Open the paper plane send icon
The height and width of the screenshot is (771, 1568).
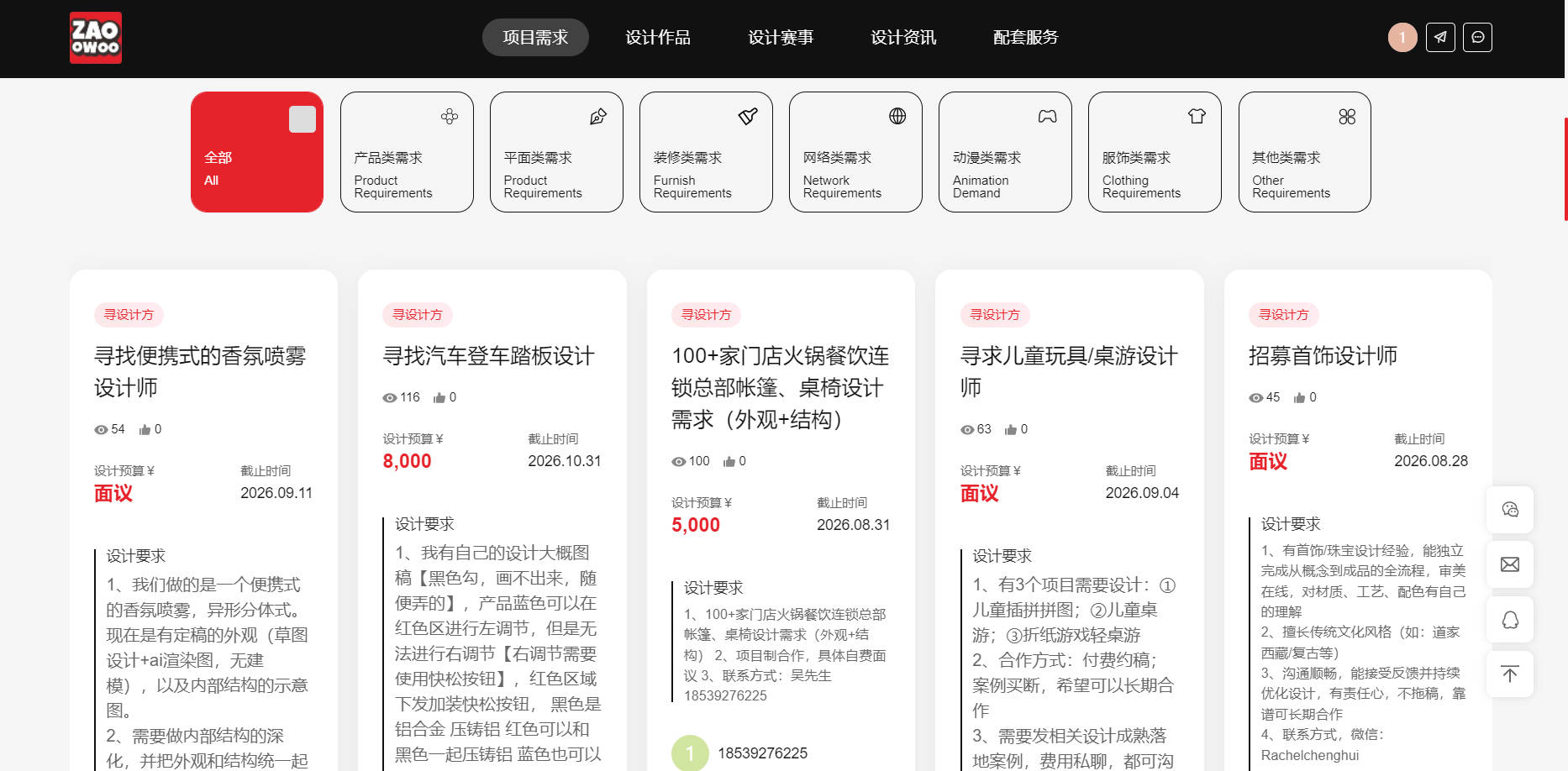[x=1440, y=37]
